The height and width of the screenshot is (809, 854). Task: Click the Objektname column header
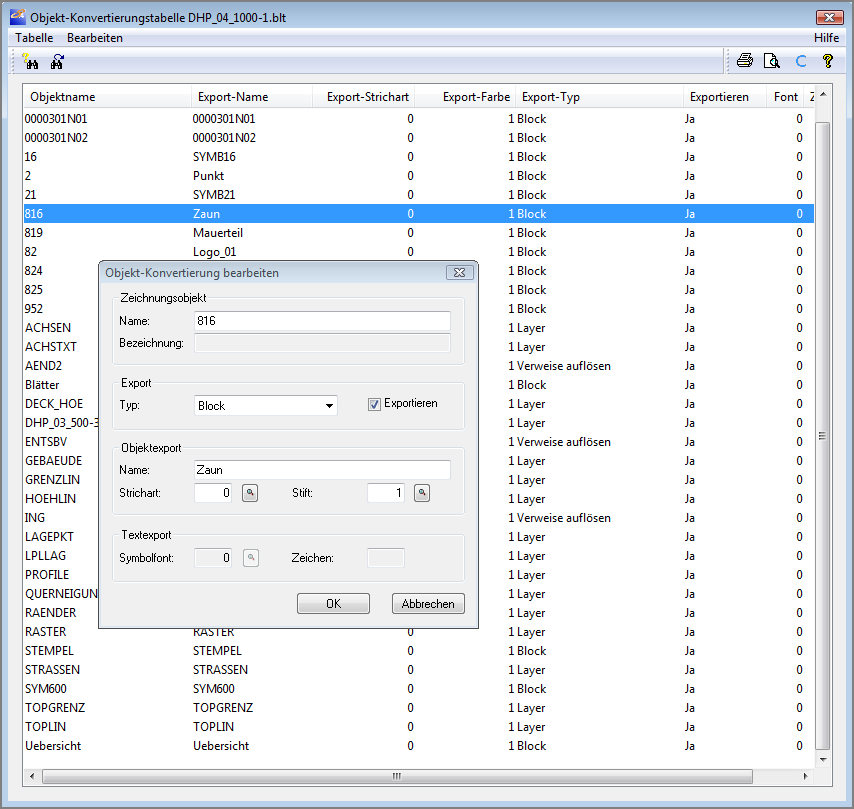[107, 96]
